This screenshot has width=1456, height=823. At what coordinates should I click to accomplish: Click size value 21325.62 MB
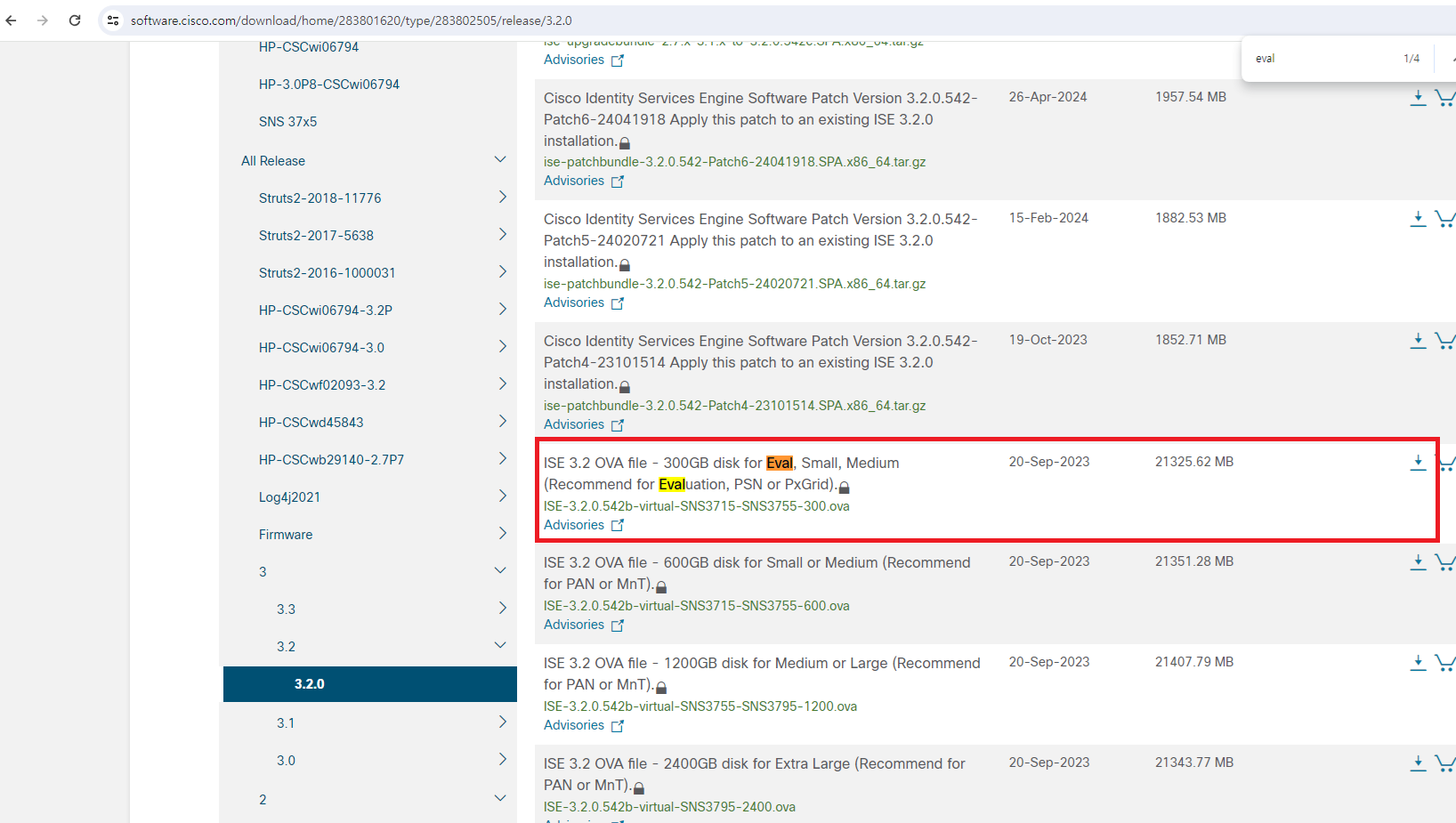[x=1194, y=462]
